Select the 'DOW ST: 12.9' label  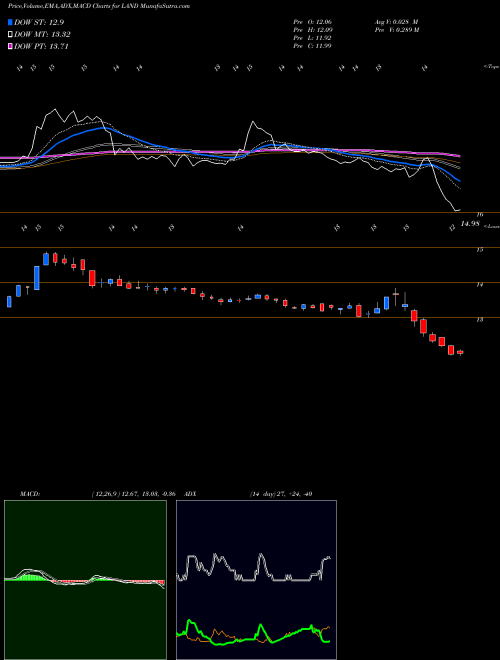click(39, 22)
